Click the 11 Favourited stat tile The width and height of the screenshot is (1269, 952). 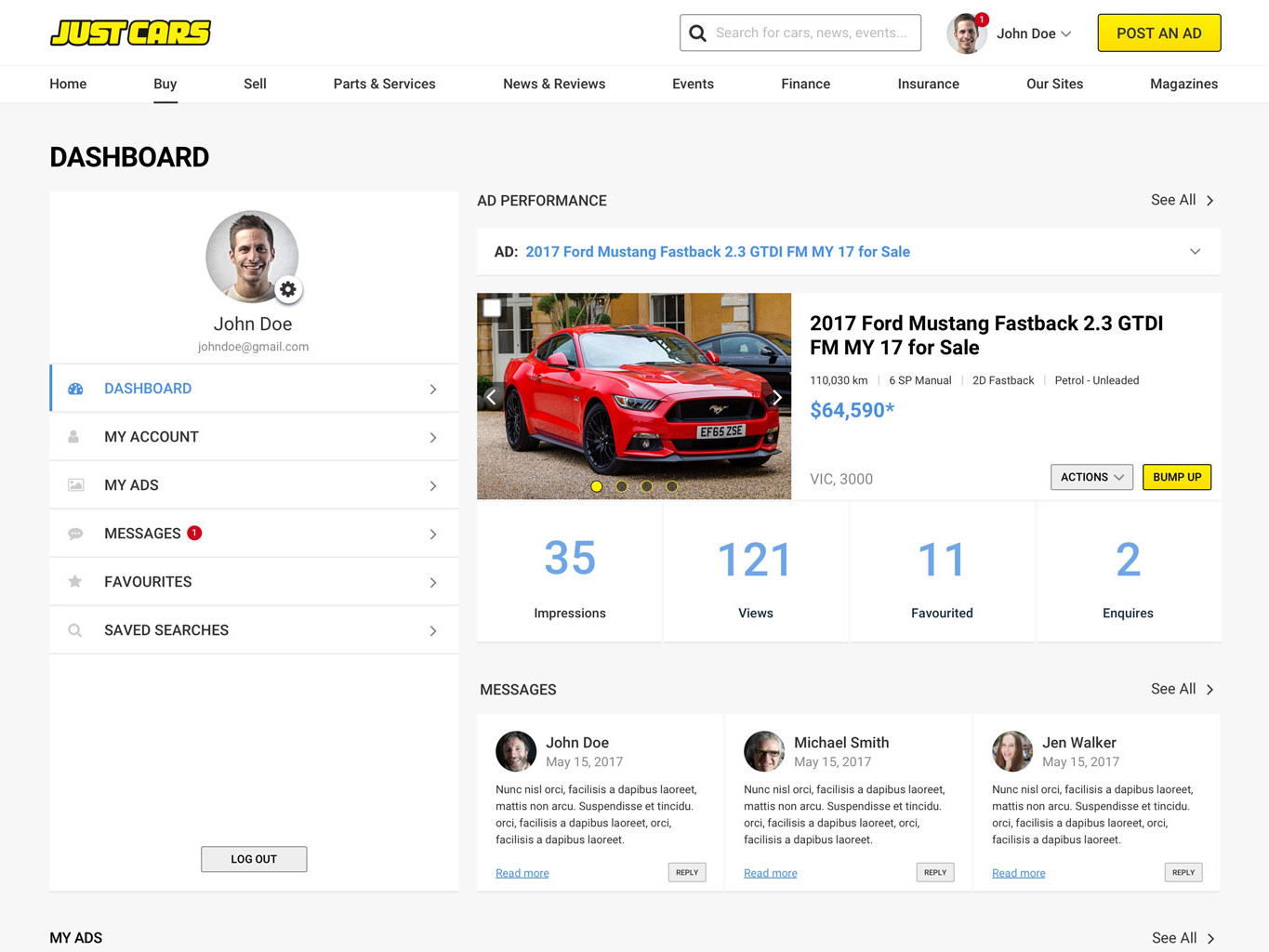[x=942, y=572]
